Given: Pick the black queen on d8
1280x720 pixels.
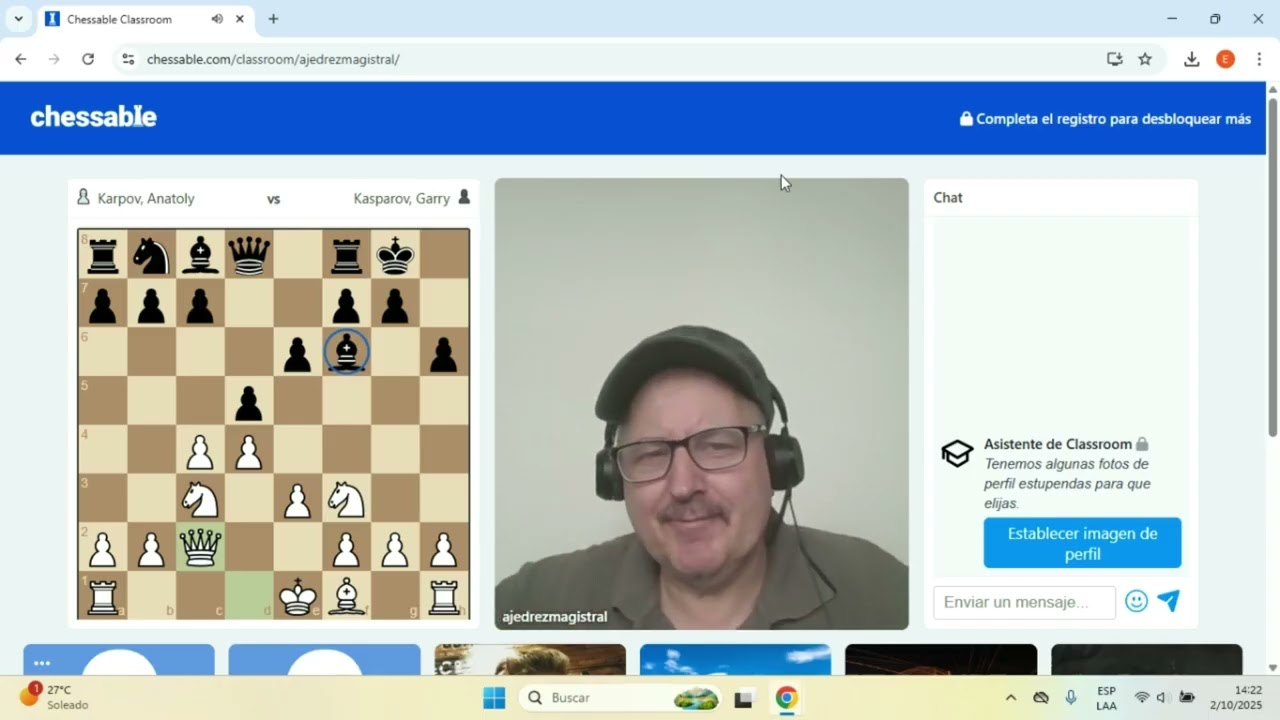Looking at the screenshot, I should click(249, 255).
